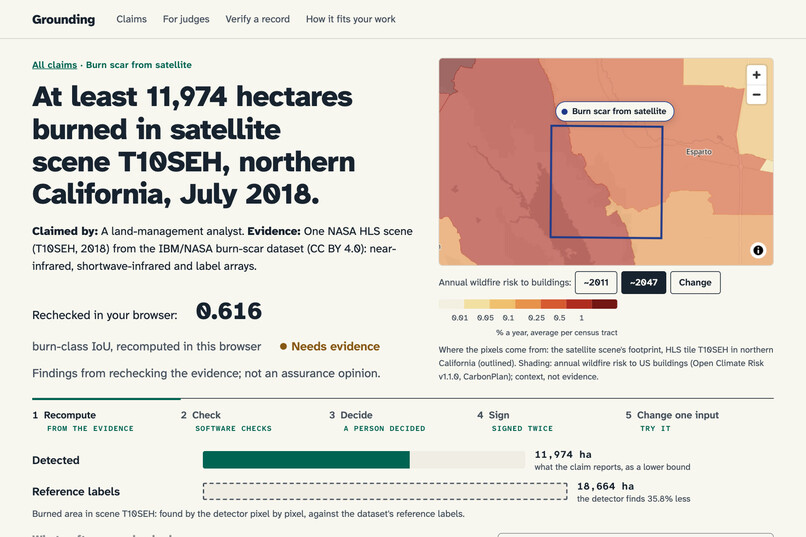Click the 11,974 ha detected value
Image resolution: width=806 pixels, height=537 pixels.
click(x=563, y=454)
